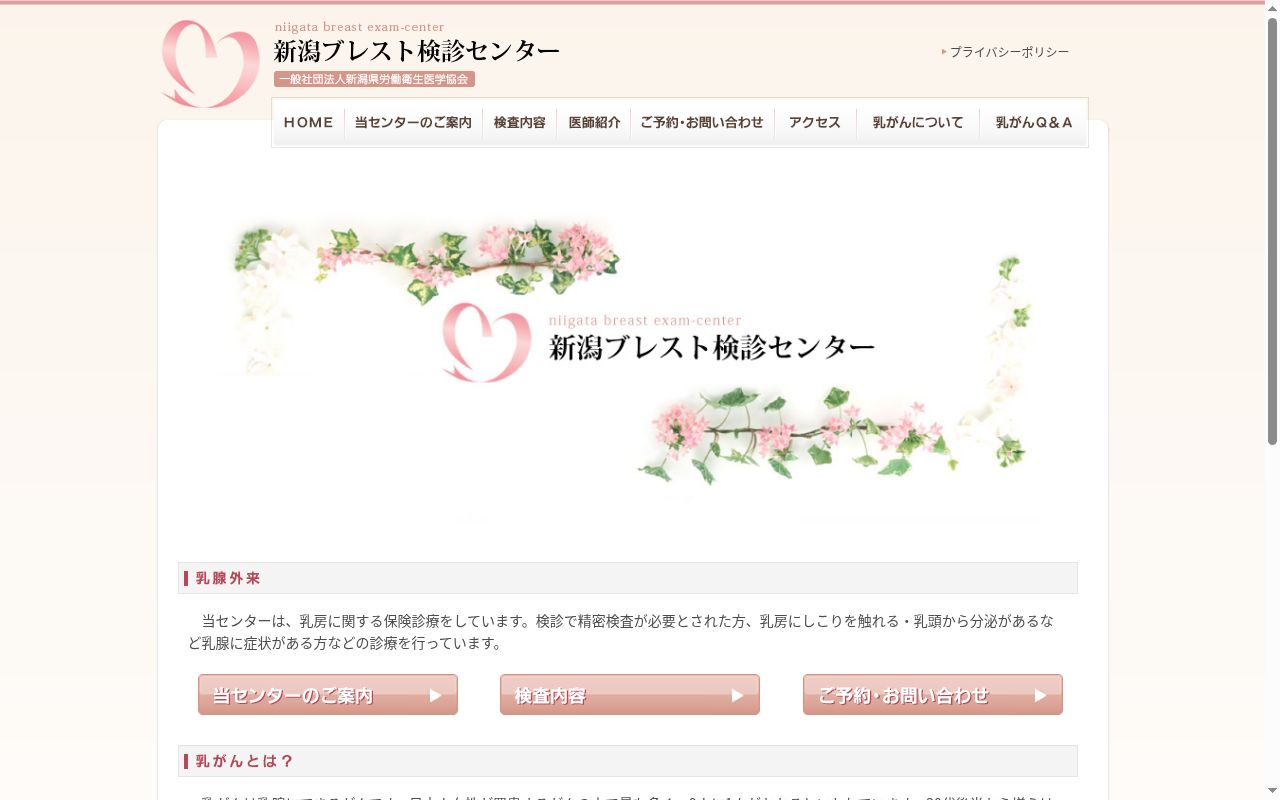Screen dimensions: 1280x800
Task: Click the pink 検査内容 button
Action: (630, 695)
